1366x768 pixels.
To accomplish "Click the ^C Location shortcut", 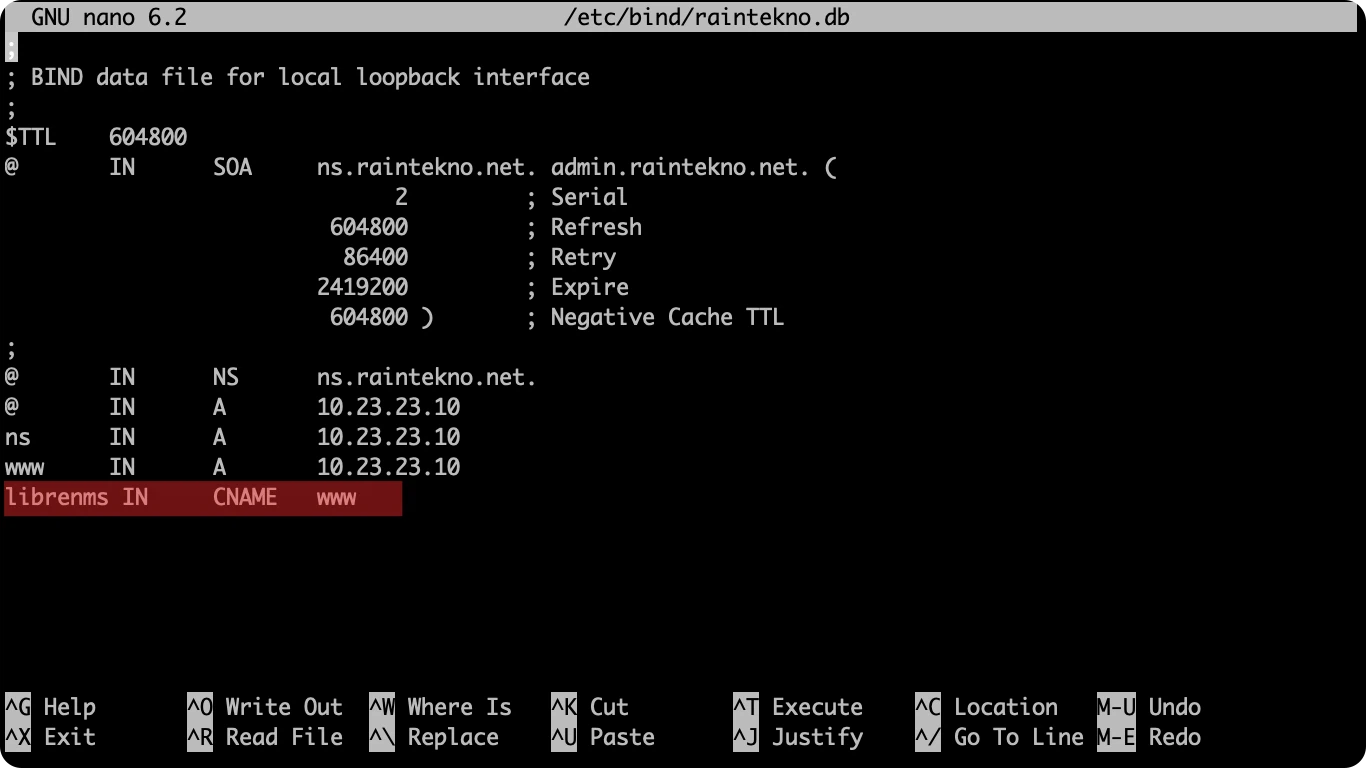I will coord(986,707).
